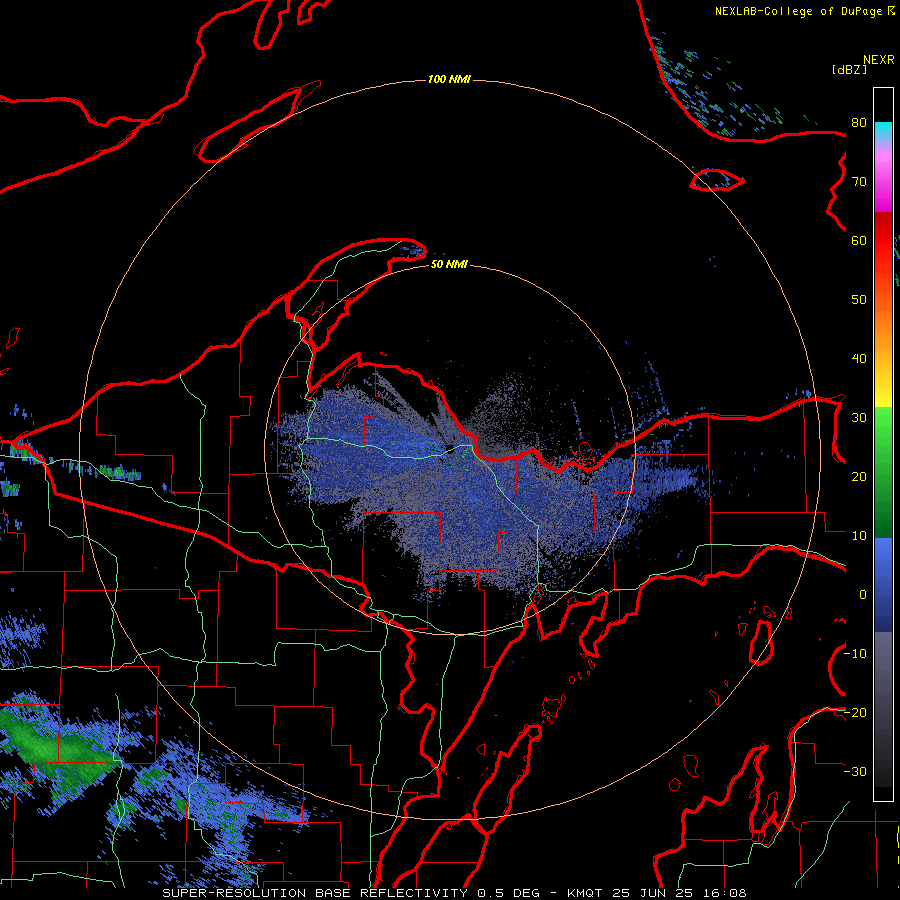
Task: Click the 80 value on the dBZ scale
Action: click(859, 123)
